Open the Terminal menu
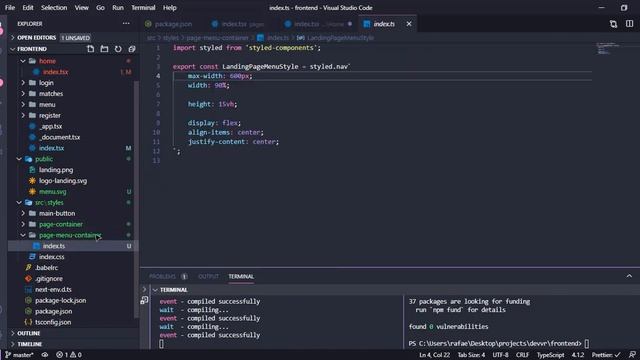This screenshot has width=640, height=360. 143,8
